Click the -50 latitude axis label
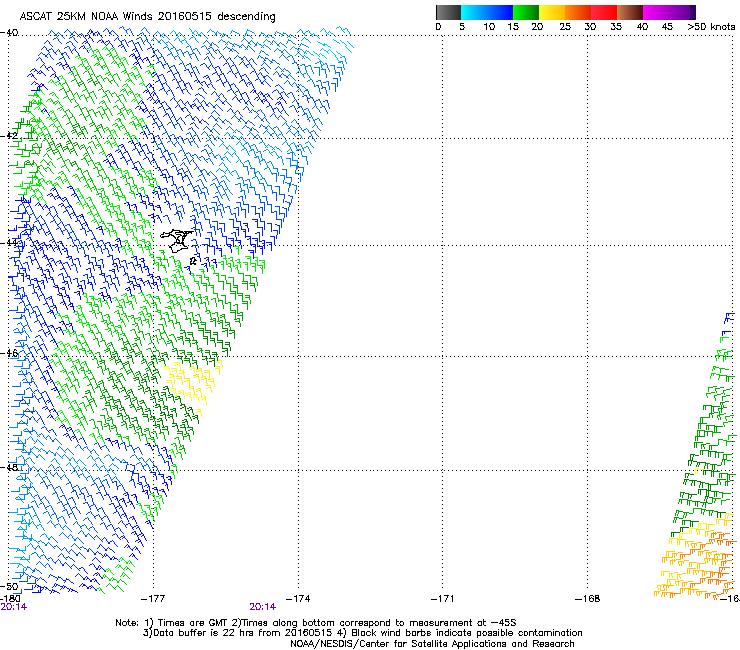This screenshot has height=650, width=740. (x=9, y=587)
